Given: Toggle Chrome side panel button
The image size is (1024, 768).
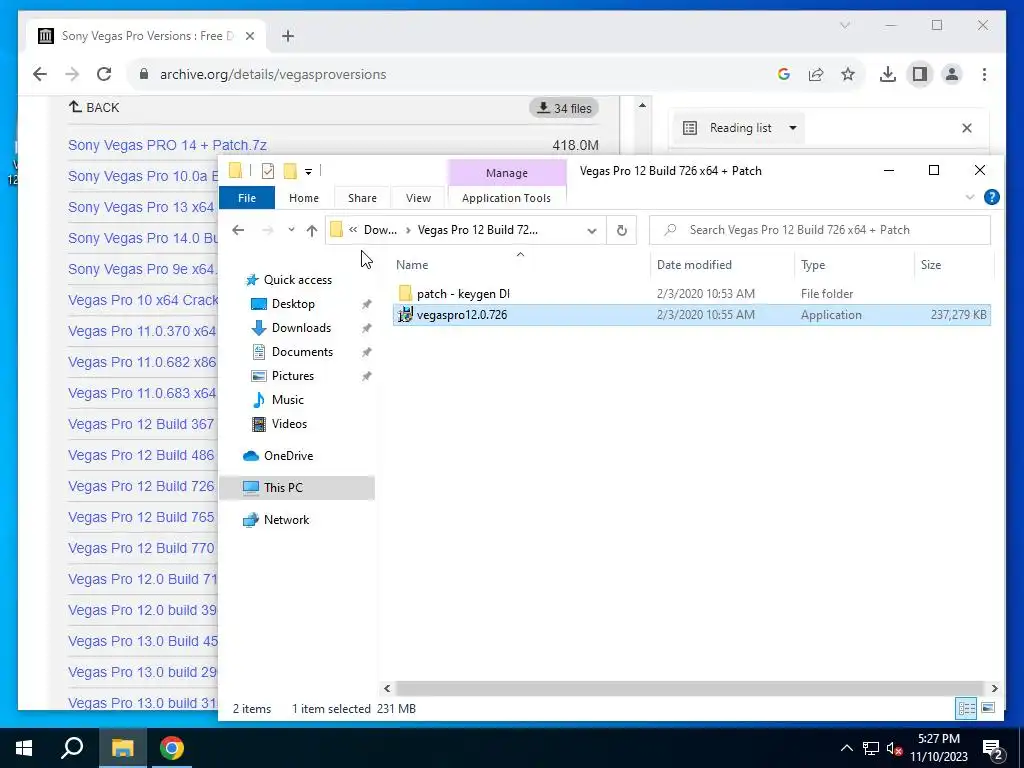Looking at the screenshot, I should pyautogui.click(x=920, y=74).
